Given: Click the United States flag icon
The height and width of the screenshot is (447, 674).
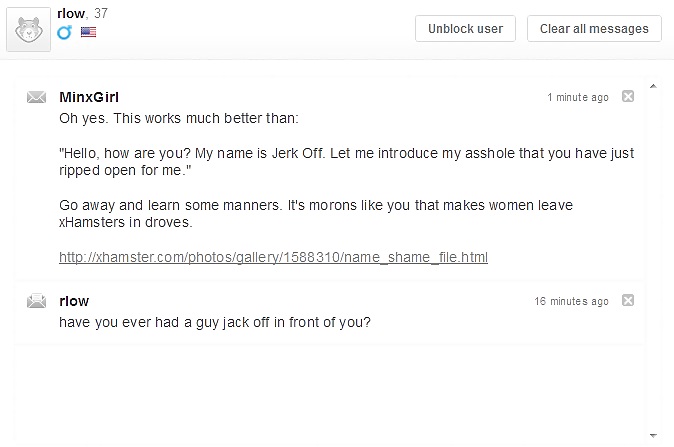Looking at the screenshot, I should tap(88, 32).
